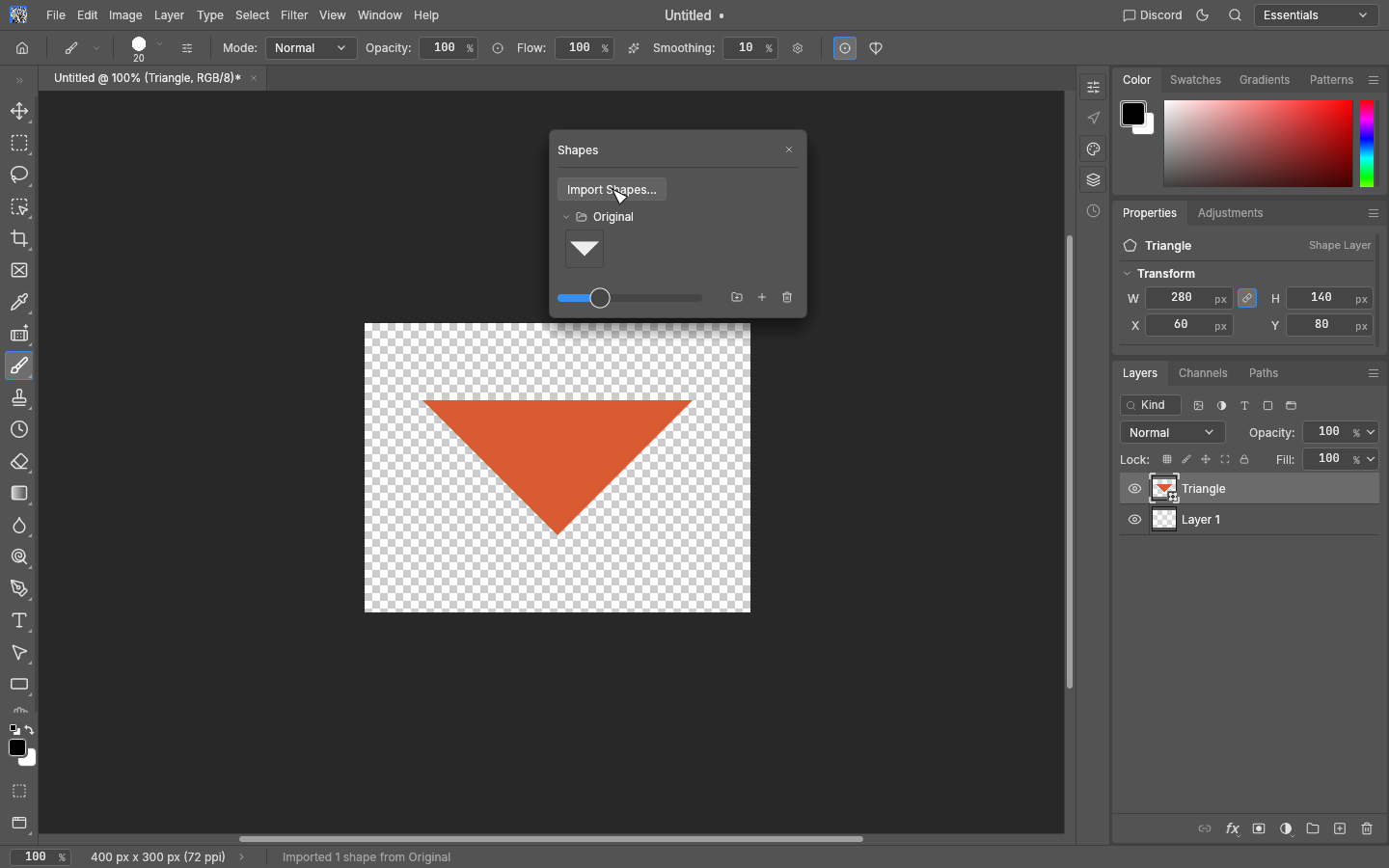The image size is (1389, 868).
Task: Click the Import Shapes button
Action: (x=612, y=190)
